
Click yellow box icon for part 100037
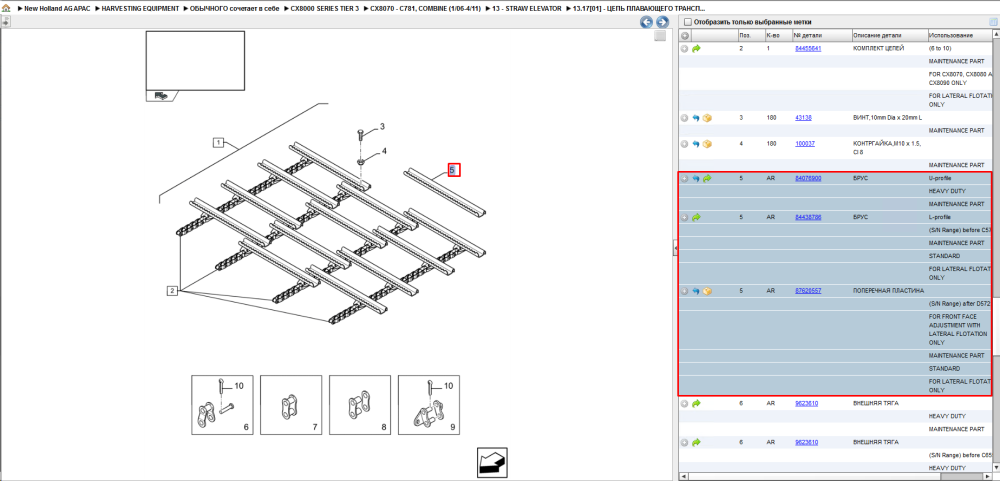[707, 144]
